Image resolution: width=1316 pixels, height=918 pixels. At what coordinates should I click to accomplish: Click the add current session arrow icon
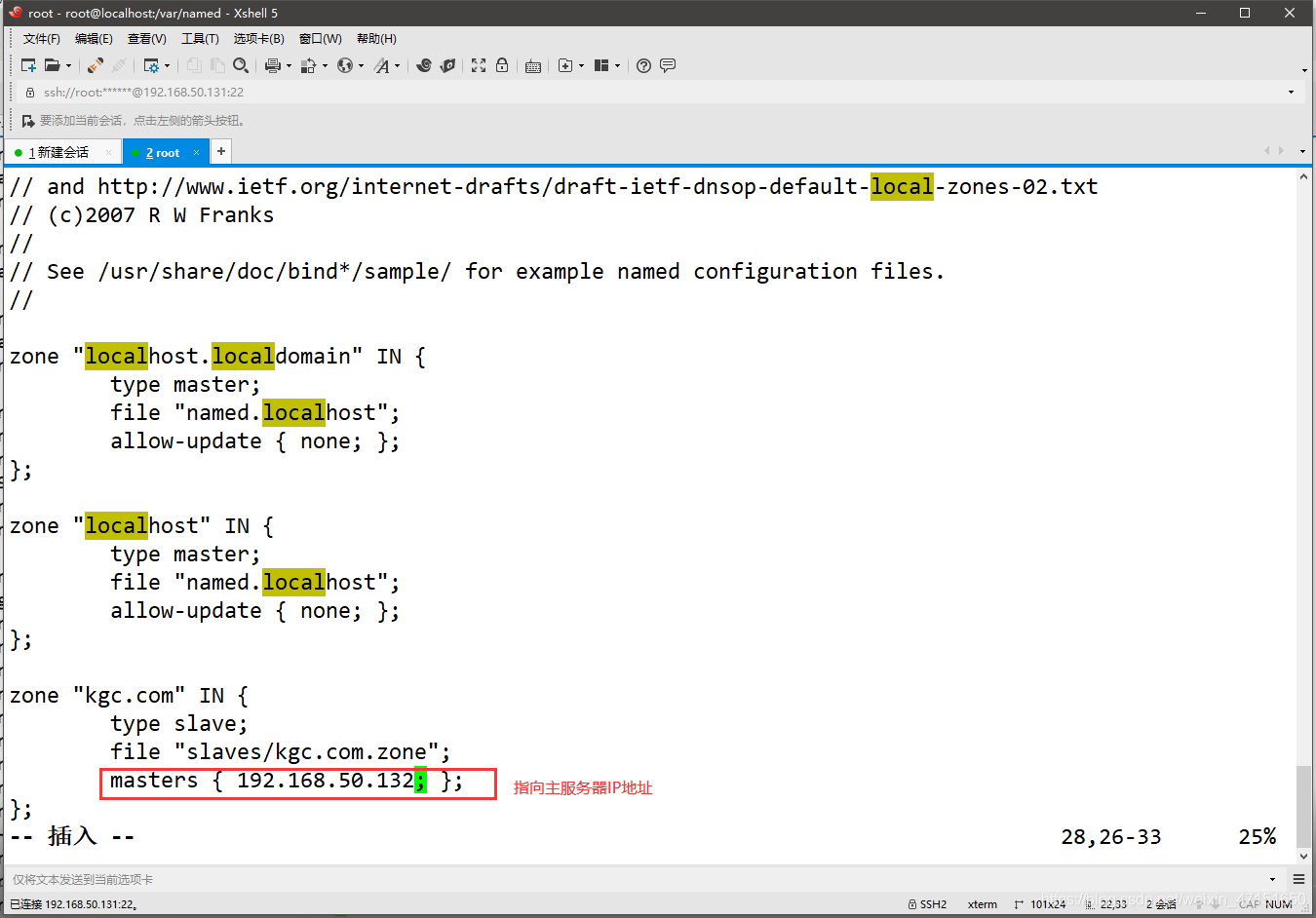(28, 121)
